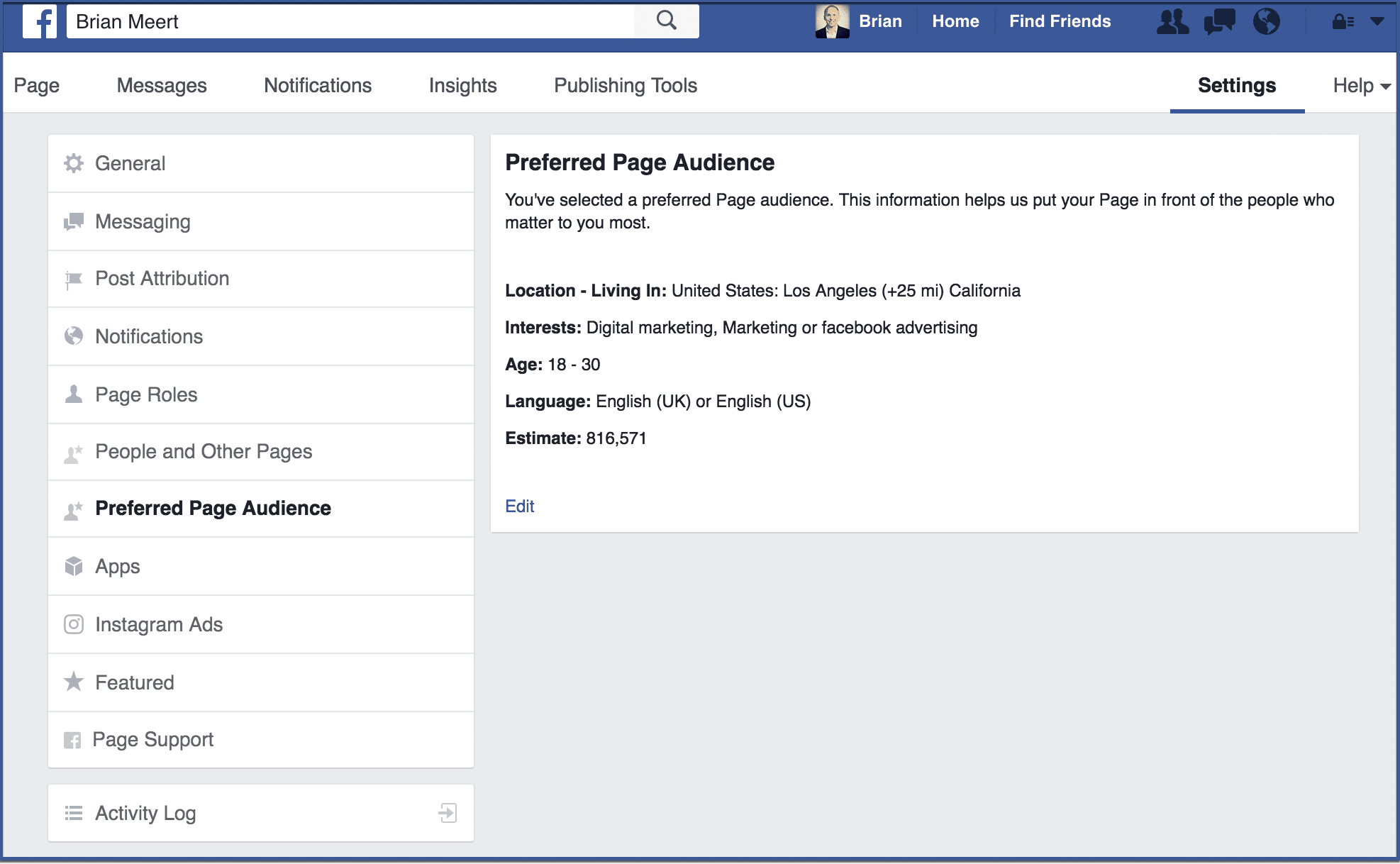Viewport: 1400px width, 864px height.
Task: Click the Estimate value 816,571
Action: (616, 438)
